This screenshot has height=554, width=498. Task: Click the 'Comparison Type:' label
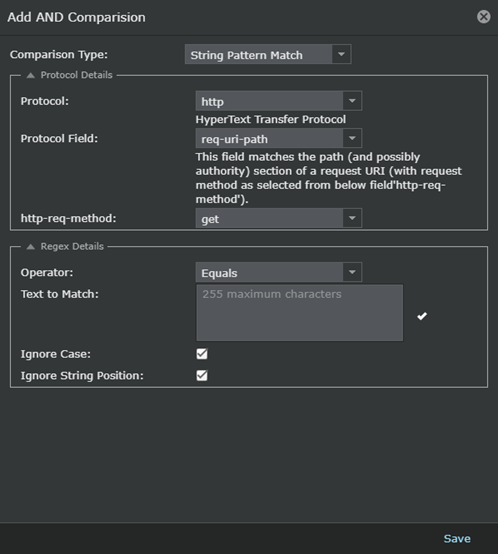coord(59,55)
